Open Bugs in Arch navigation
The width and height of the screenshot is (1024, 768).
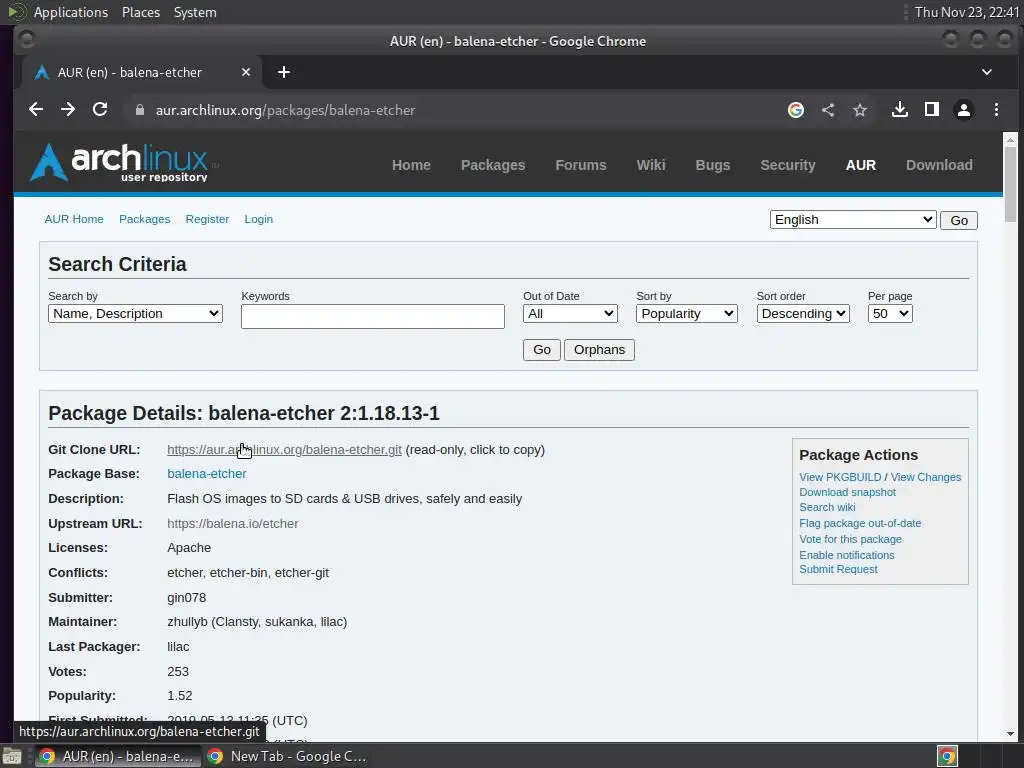(x=712, y=165)
